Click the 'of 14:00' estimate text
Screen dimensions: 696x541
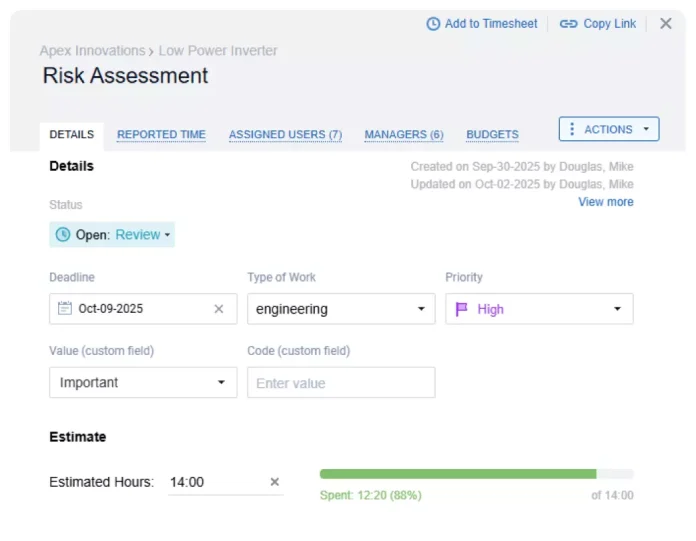(x=612, y=495)
